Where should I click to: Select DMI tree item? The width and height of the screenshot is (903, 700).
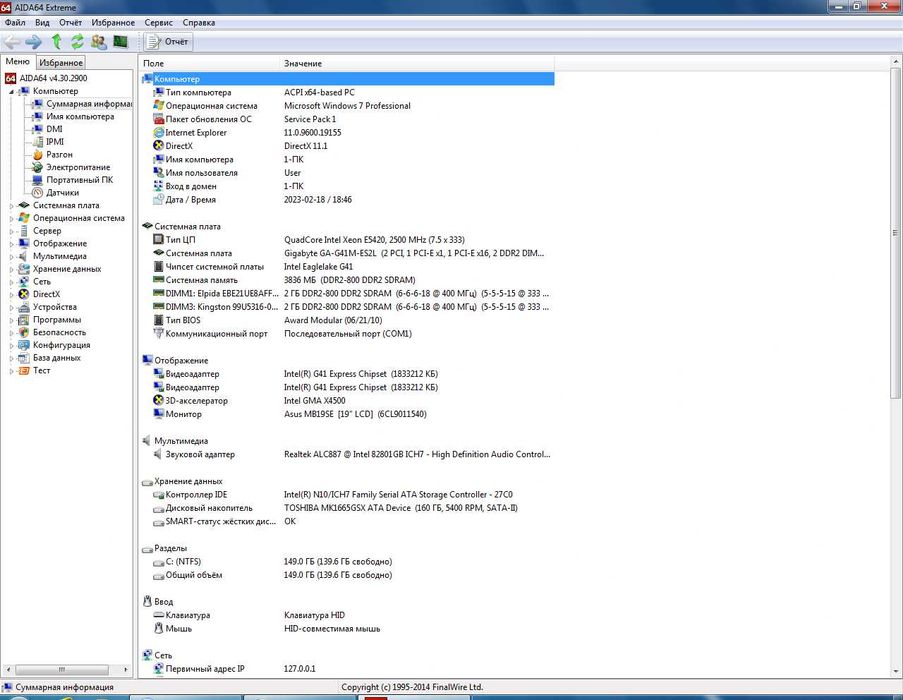[54, 130]
